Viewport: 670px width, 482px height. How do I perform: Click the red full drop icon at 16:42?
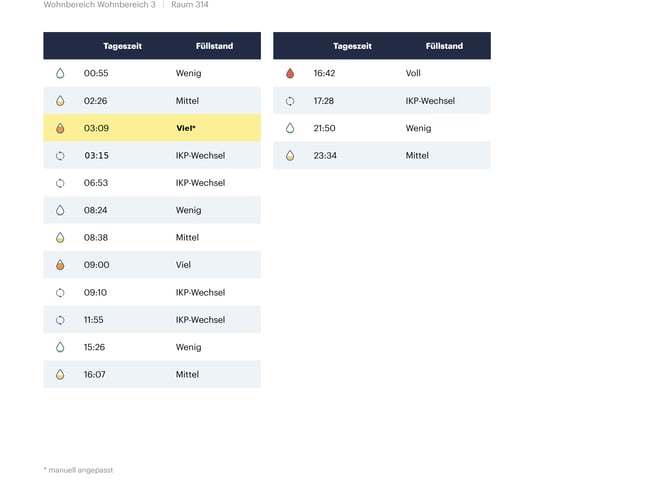click(290, 73)
